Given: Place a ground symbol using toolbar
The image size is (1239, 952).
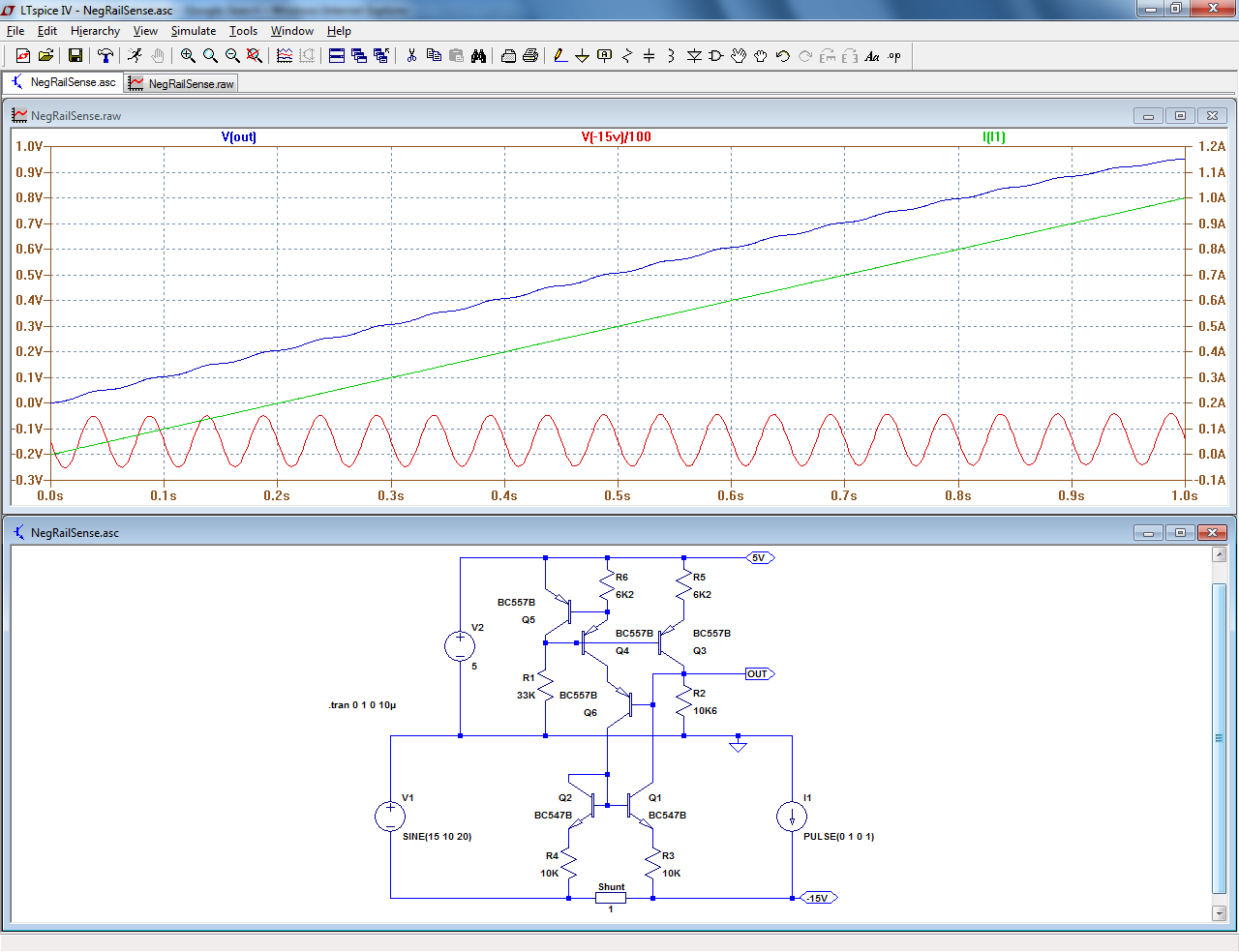Looking at the screenshot, I should click(582, 56).
